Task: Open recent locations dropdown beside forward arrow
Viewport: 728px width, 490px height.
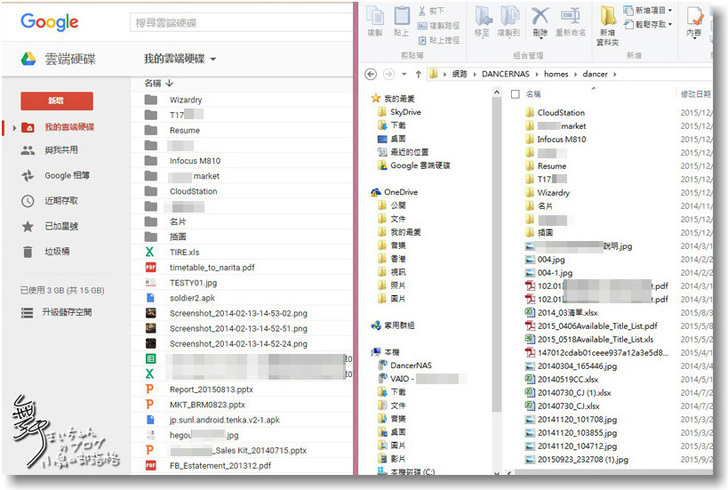Action: 404,74
